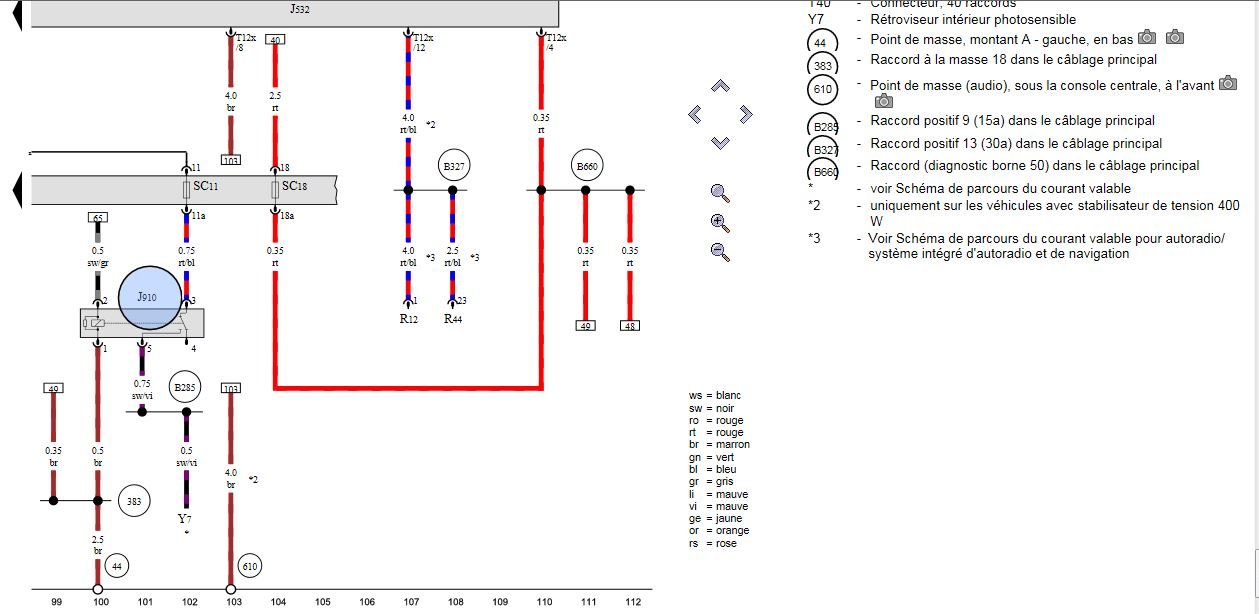Zoom in with the plus magnifier icon
Viewport: 1259px width, 614px height.
[x=720, y=223]
